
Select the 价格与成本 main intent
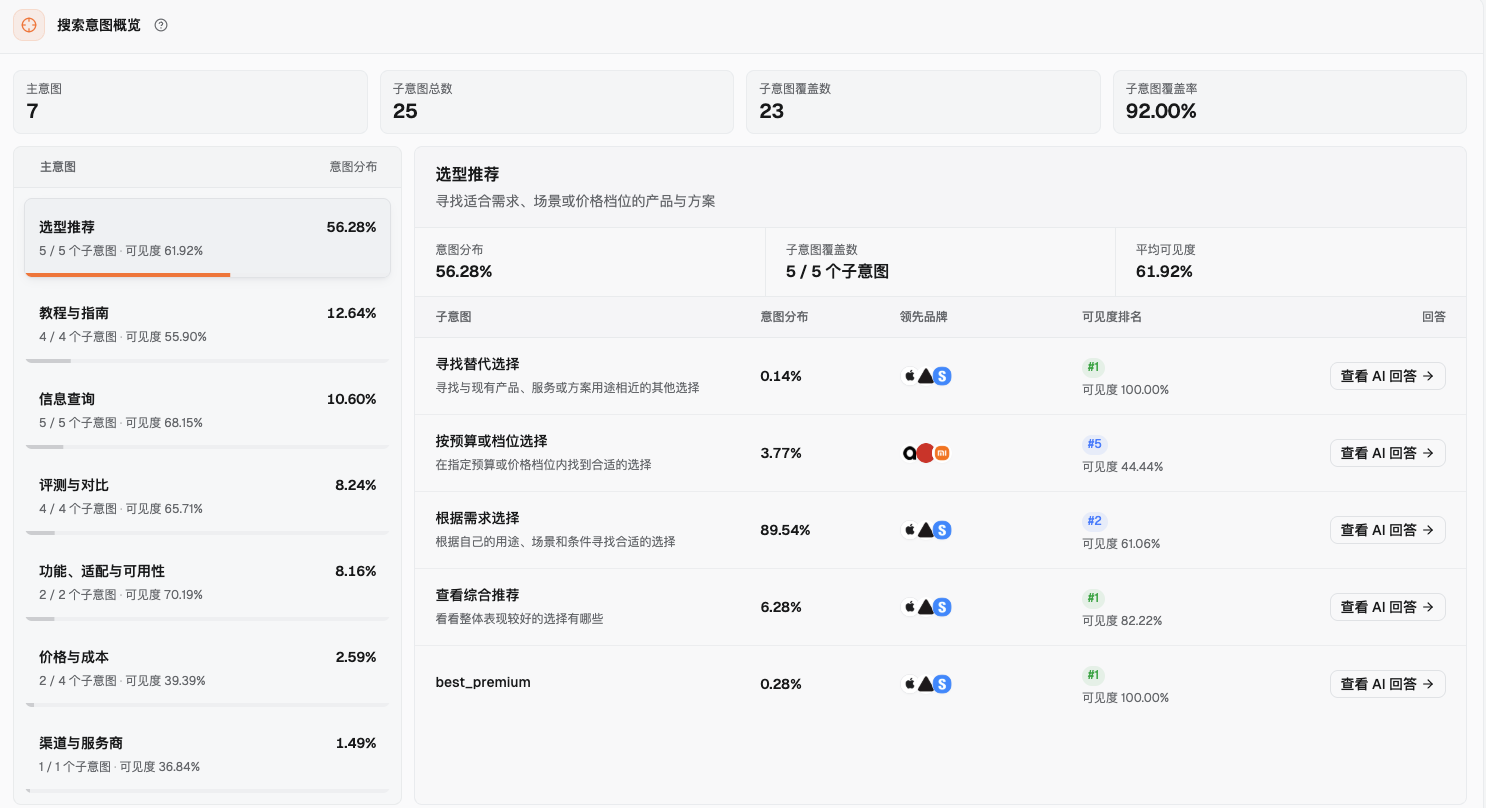point(208,668)
